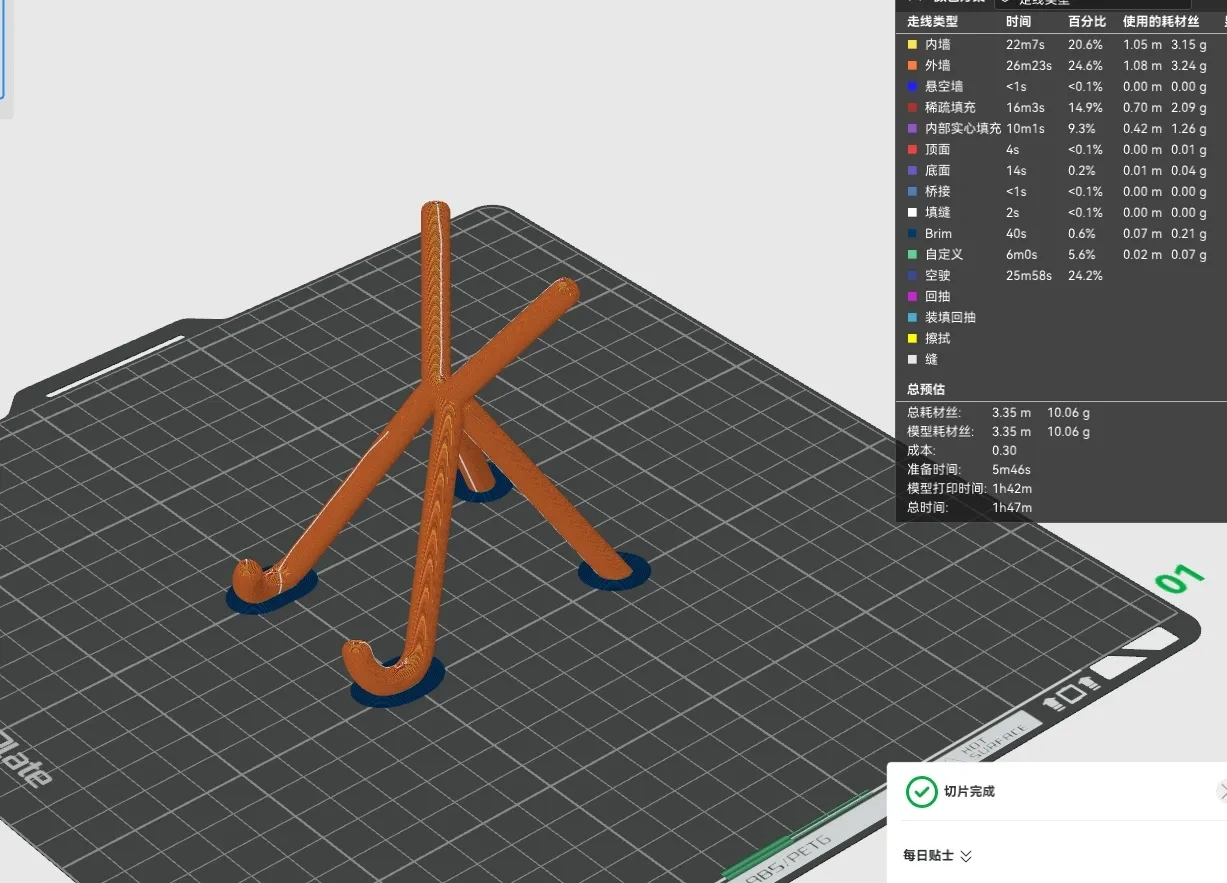The height and width of the screenshot is (883, 1227).
Task: Click the 百分比 column header
Action: point(1087,21)
